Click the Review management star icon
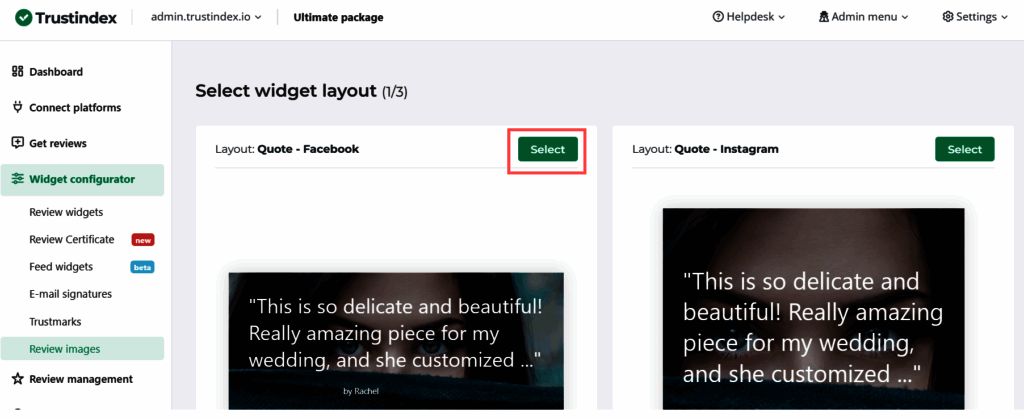The width and height of the screenshot is (1024, 418). click(x=17, y=379)
